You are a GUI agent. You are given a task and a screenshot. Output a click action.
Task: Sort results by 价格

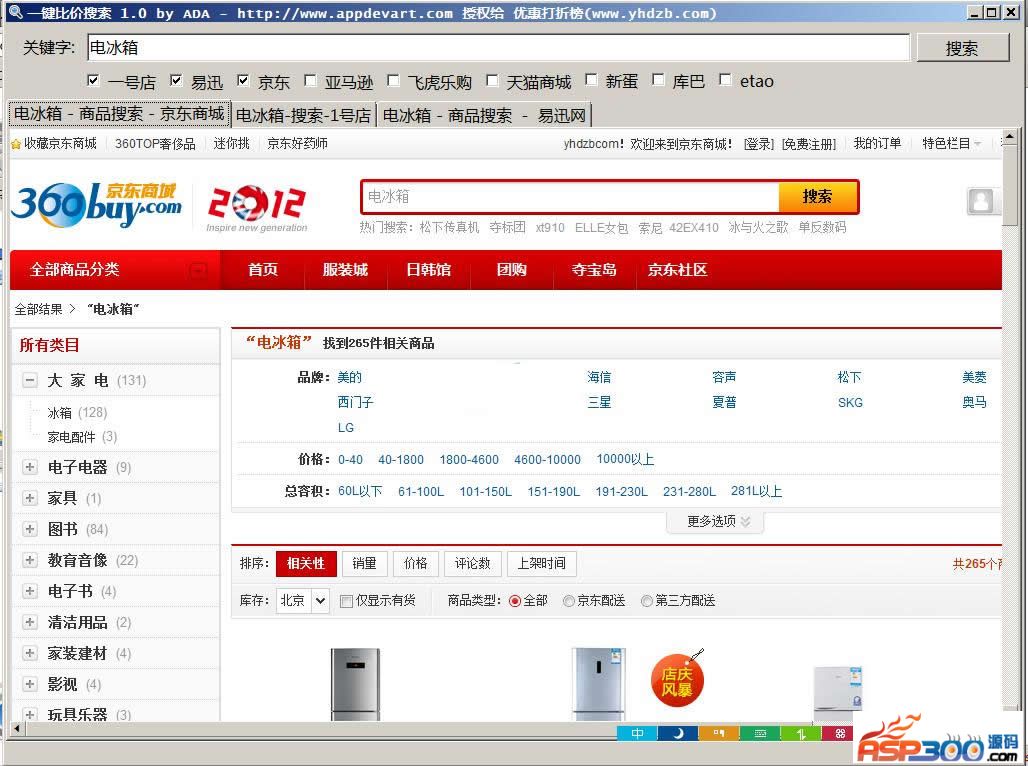(x=416, y=563)
